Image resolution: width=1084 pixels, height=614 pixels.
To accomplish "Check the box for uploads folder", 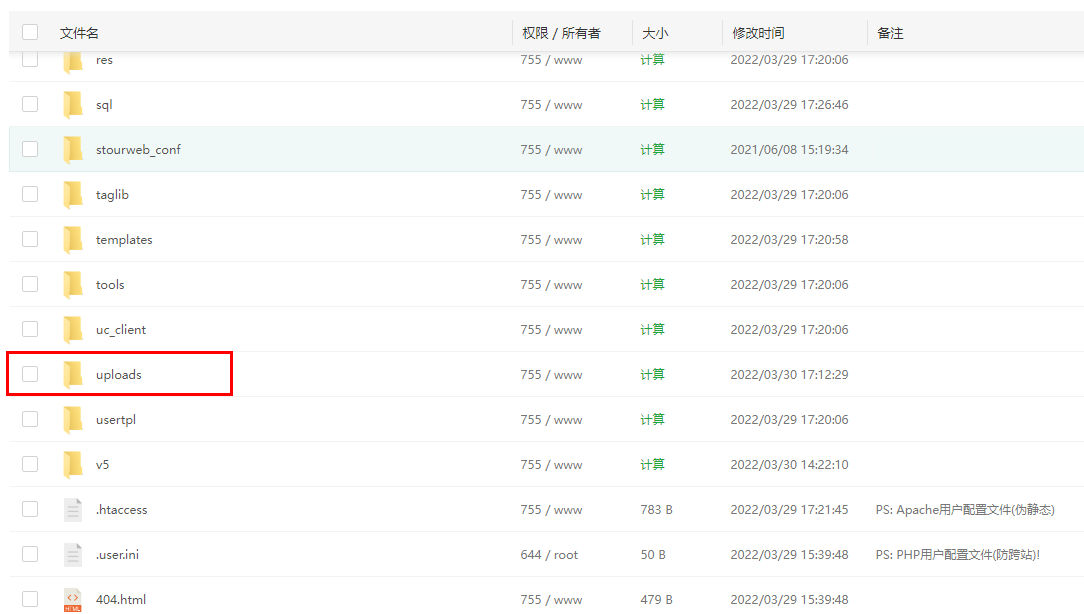I will [30, 374].
